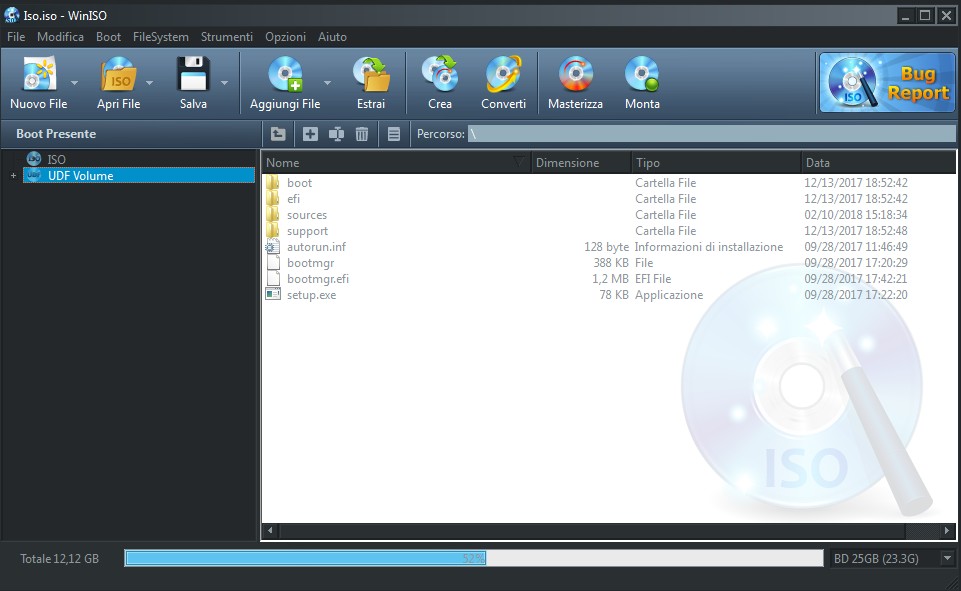The width and height of the screenshot is (961, 591).
Task: Select the bootmgr file
Action: click(311, 263)
